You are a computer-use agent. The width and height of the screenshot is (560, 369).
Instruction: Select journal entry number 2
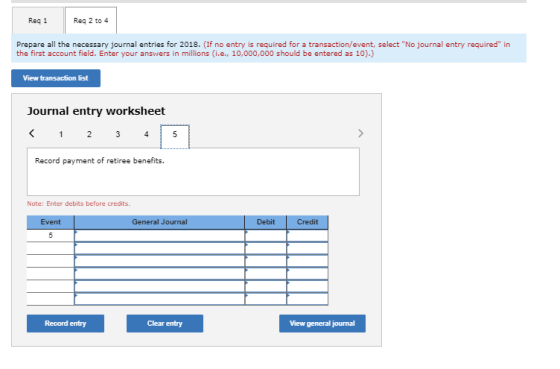(89, 134)
